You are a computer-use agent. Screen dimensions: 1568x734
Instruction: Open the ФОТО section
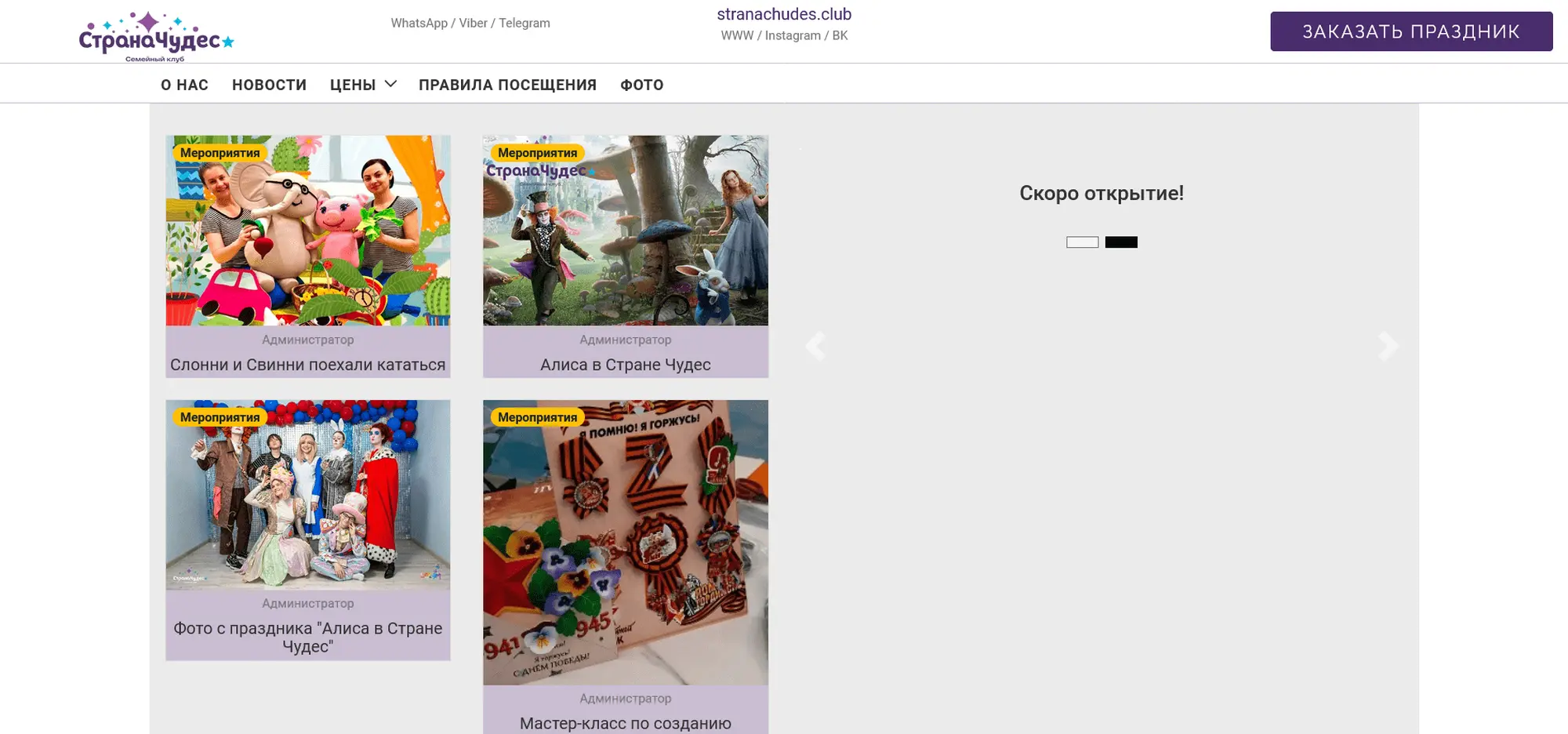[641, 85]
